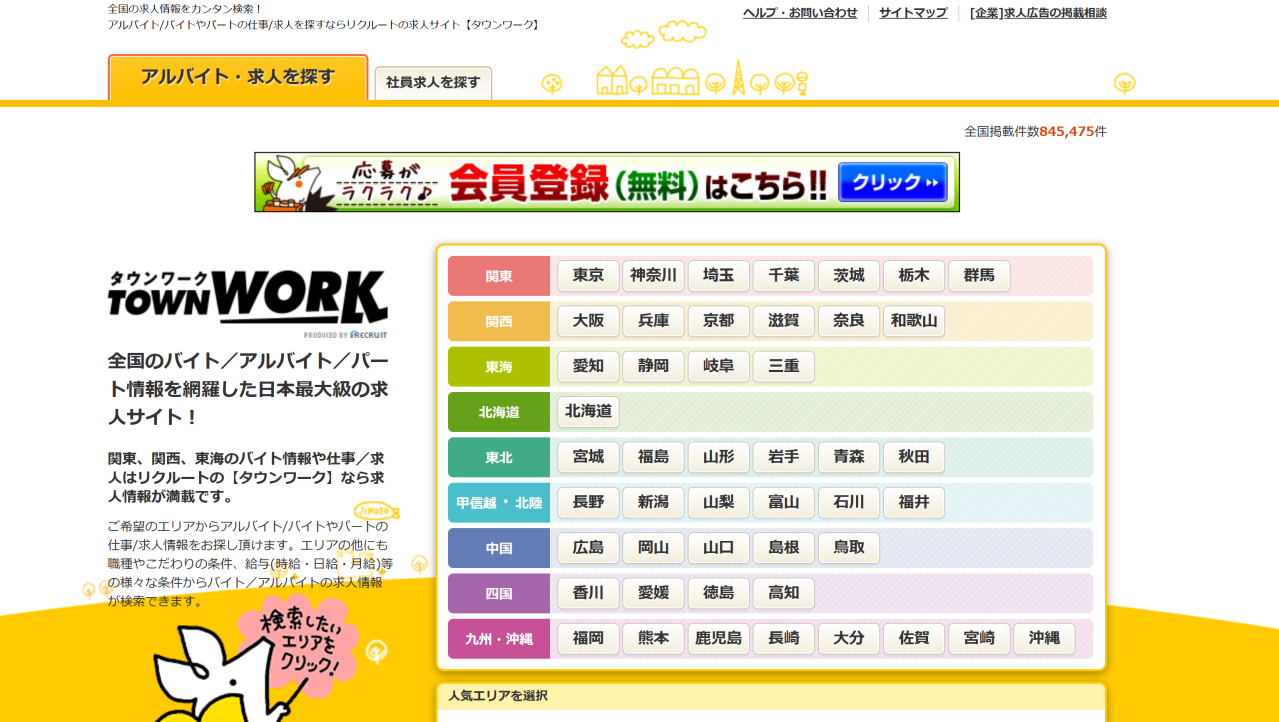
Task: Open the サイトマップ link
Action: click(913, 13)
